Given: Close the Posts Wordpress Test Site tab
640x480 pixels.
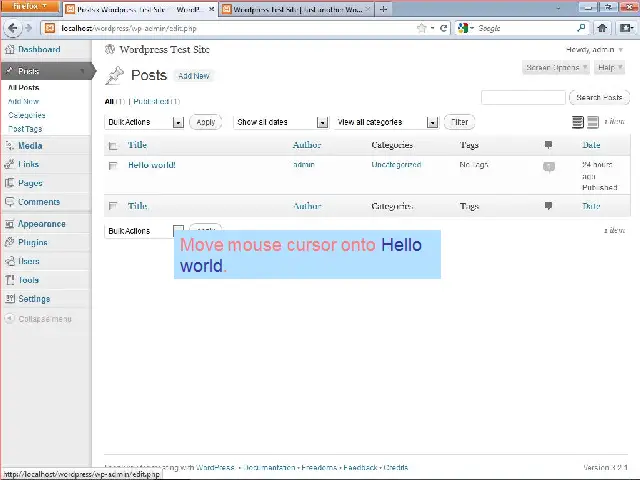Looking at the screenshot, I should (211, 9).
